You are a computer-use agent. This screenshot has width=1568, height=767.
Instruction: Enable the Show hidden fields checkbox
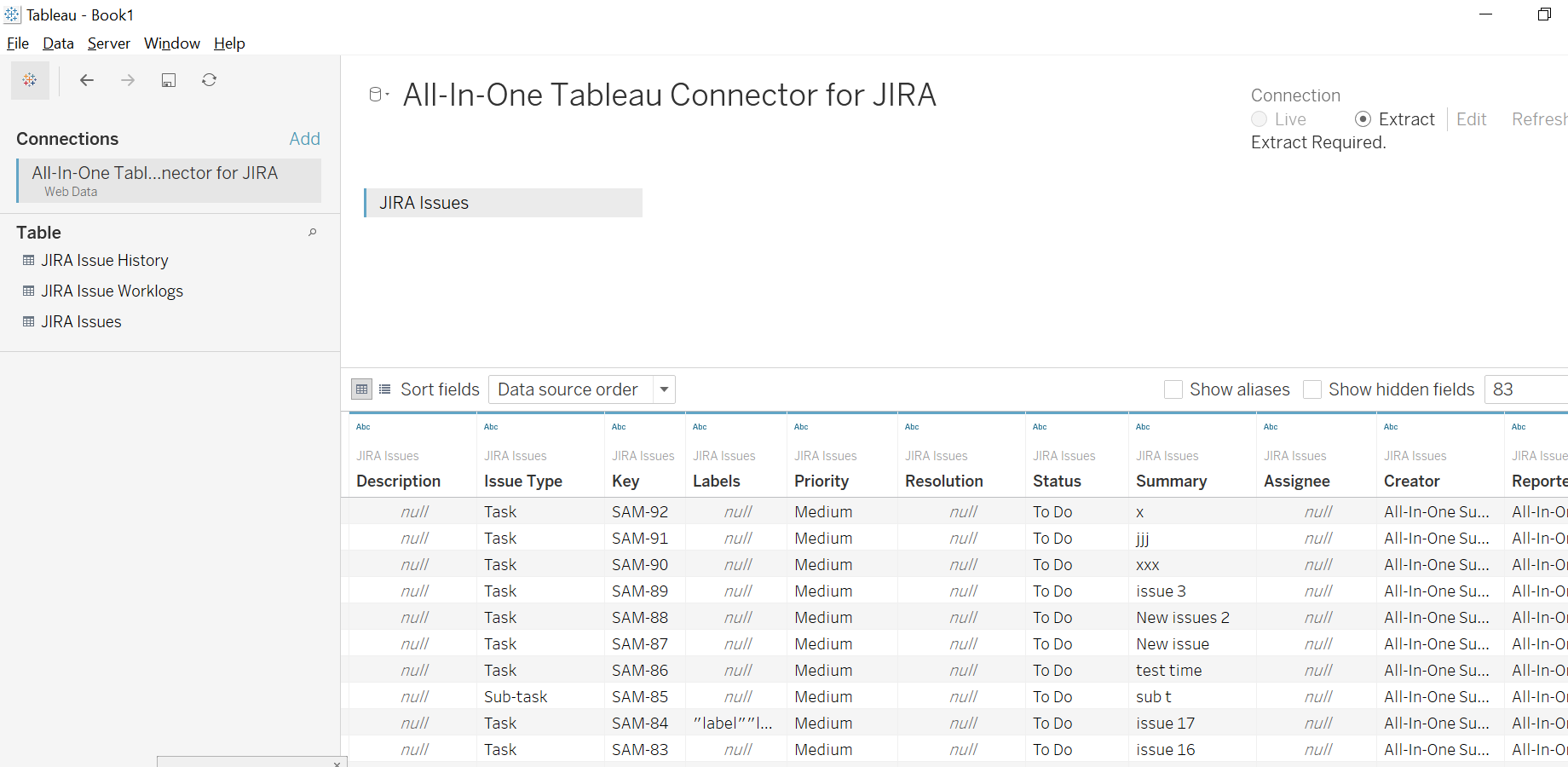(x=1312, y=389)
